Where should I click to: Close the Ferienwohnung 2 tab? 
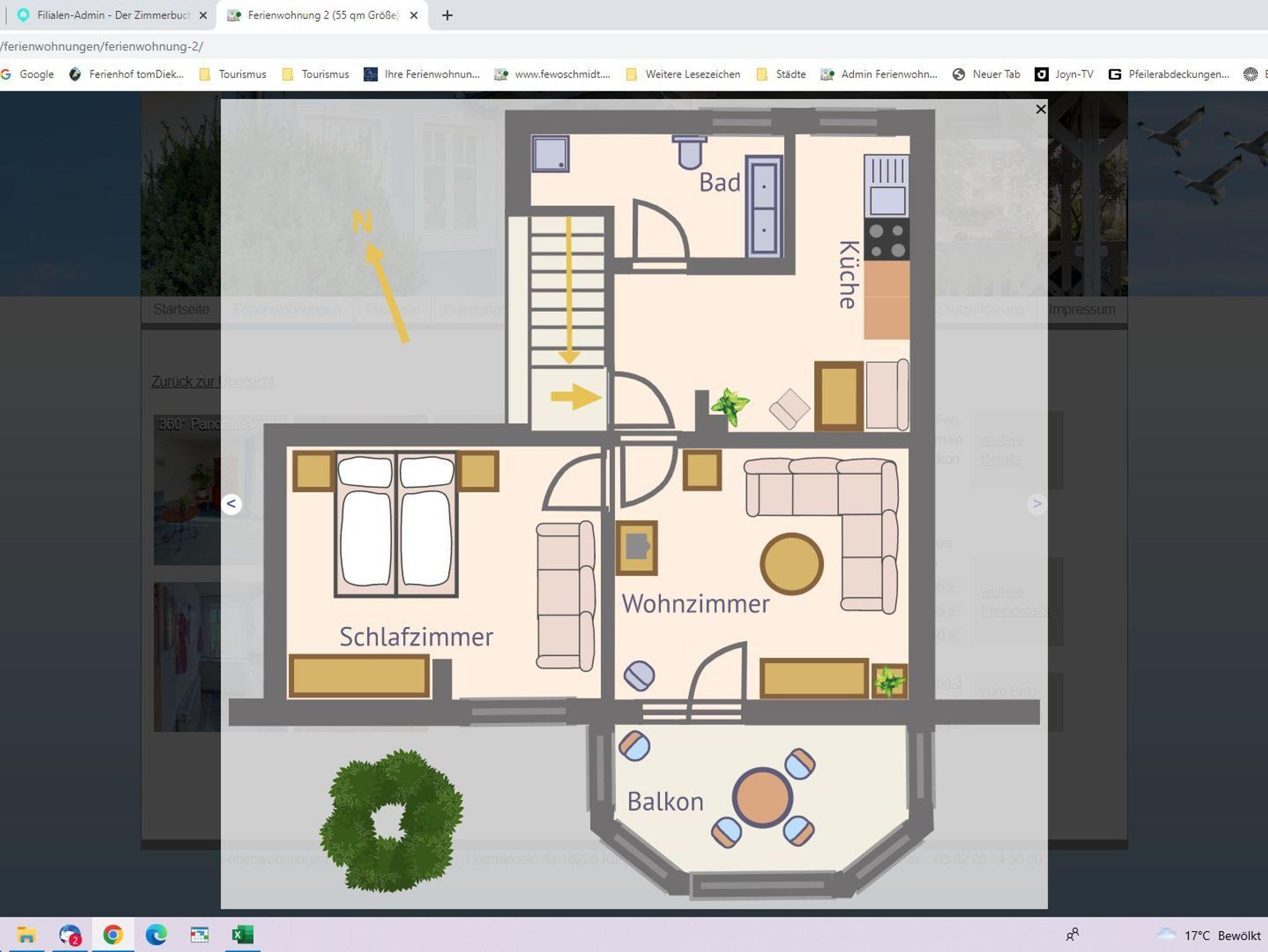pyautogui.click(x=414, y=15)
